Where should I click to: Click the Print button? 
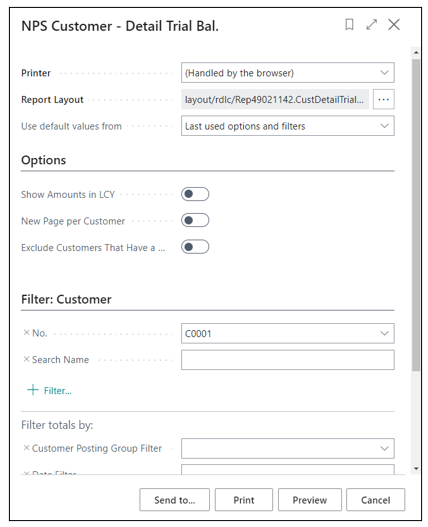point(244,500)
